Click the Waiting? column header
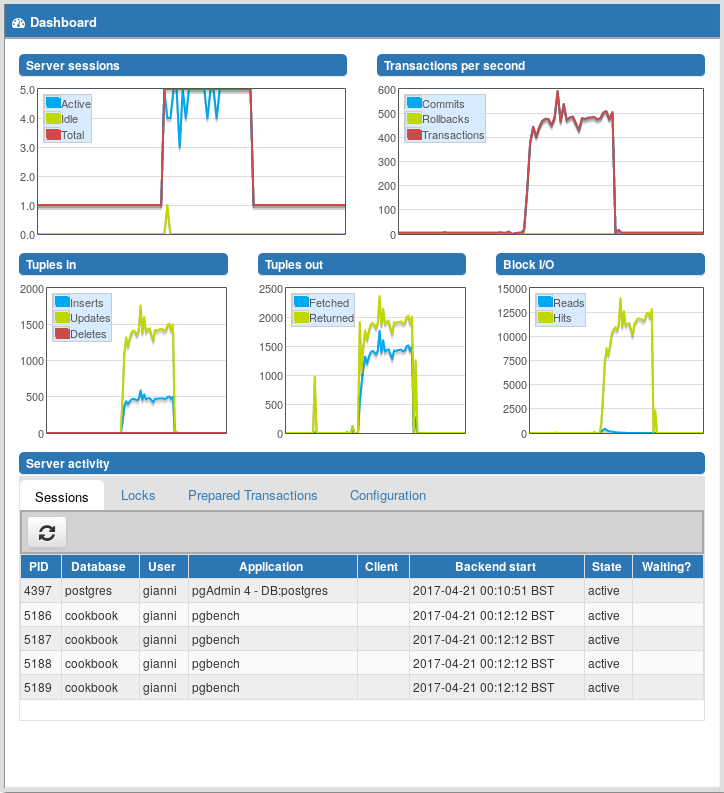This screenshot has height=793, width=724. pyautogui.click(x=667, y=567)
